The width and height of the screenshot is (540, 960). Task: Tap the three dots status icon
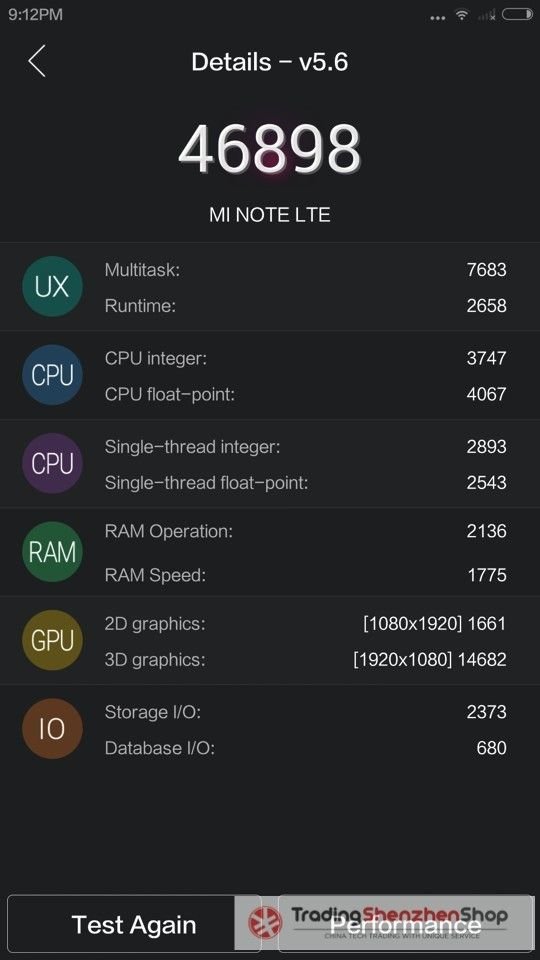438,18
